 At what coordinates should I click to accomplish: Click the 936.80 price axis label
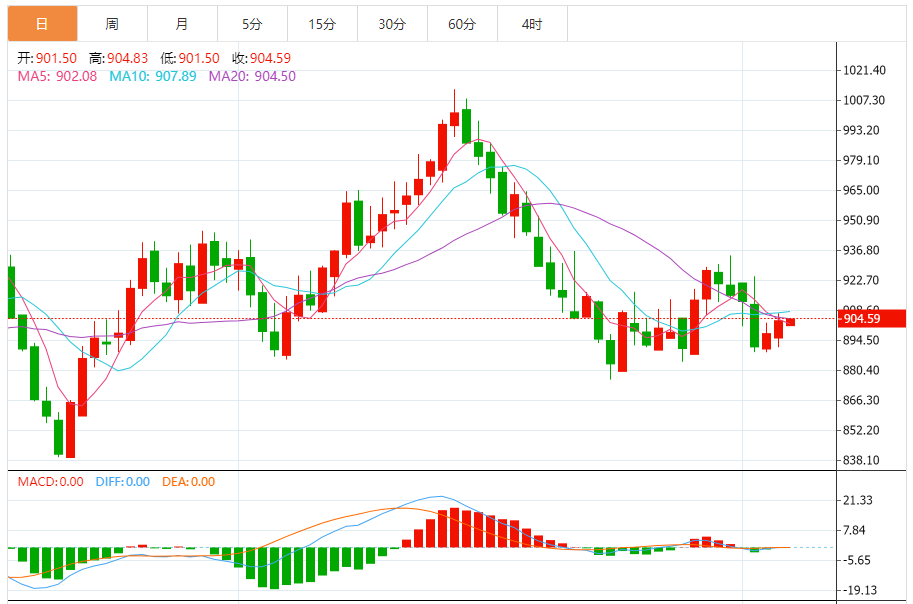point(861,250)
